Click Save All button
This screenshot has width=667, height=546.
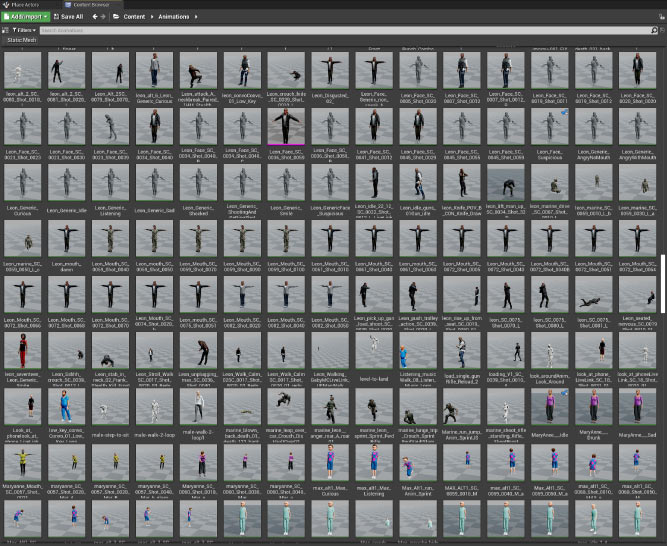pos(68,17)
